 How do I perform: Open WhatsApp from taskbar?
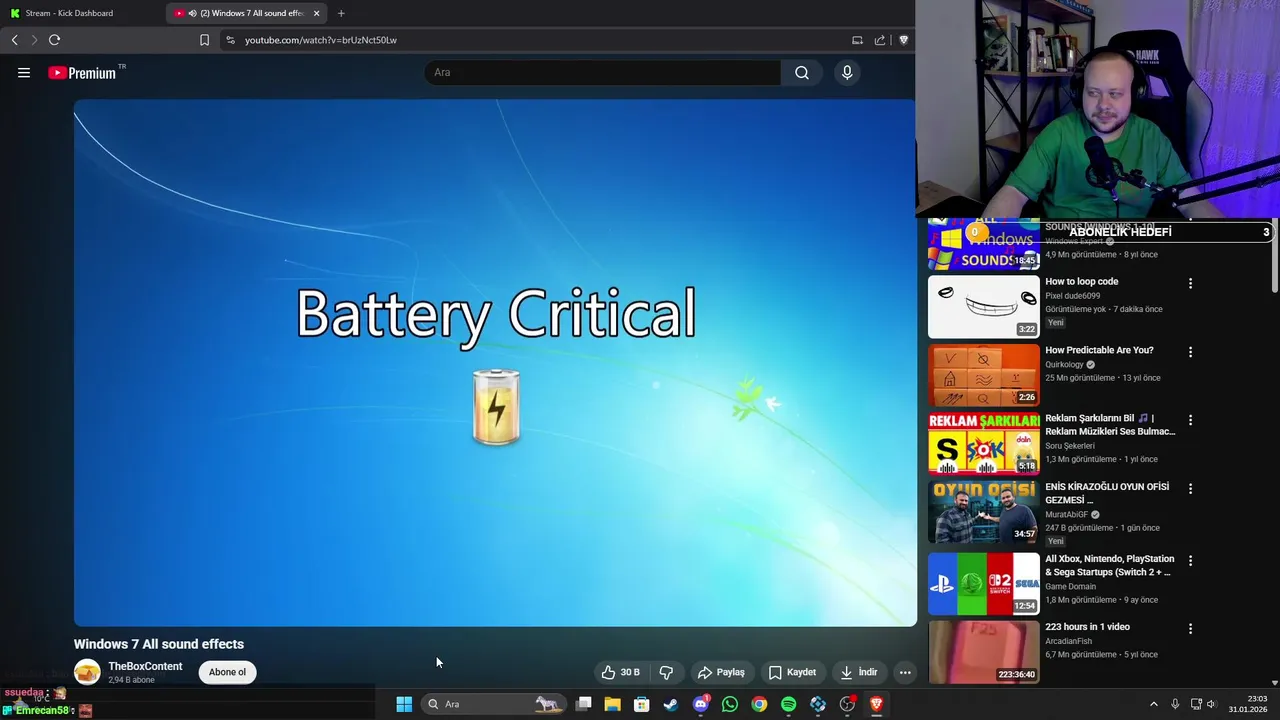(x=730, y=704)
